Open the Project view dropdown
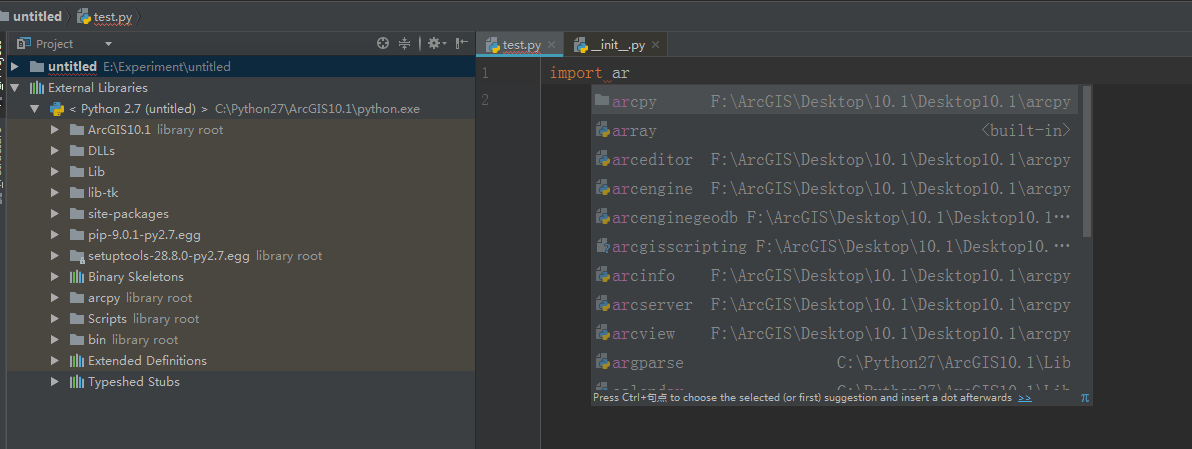The height and width of the screenshot is (449, 1192). coord(108,44)
